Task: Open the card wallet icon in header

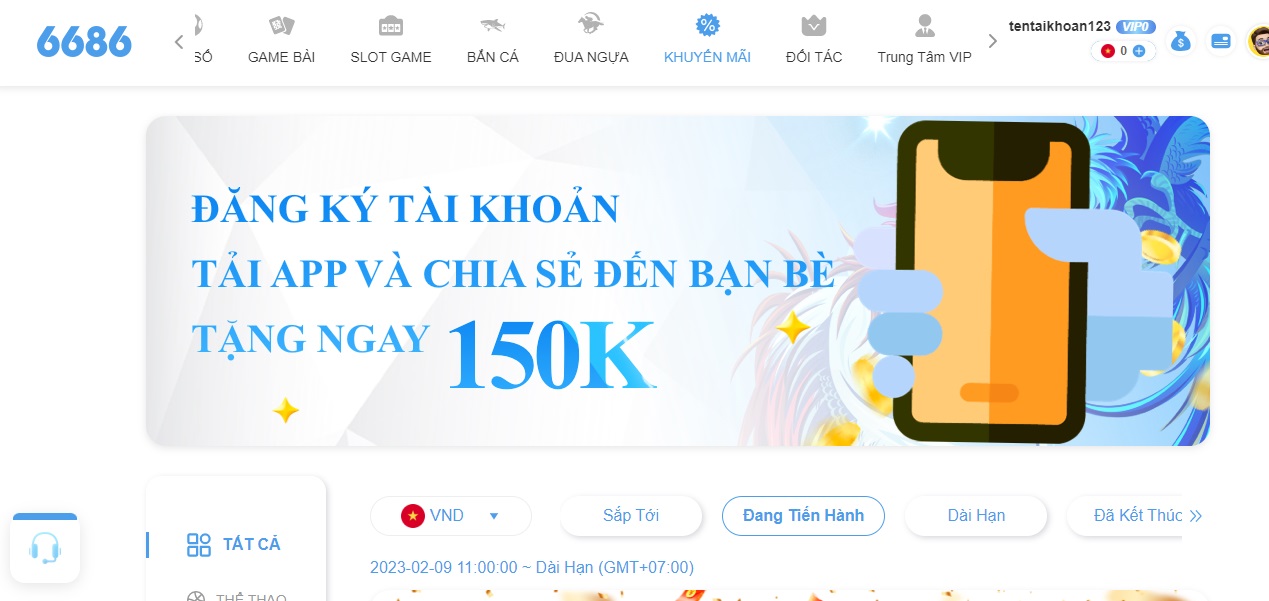Action: point(1220,42)
